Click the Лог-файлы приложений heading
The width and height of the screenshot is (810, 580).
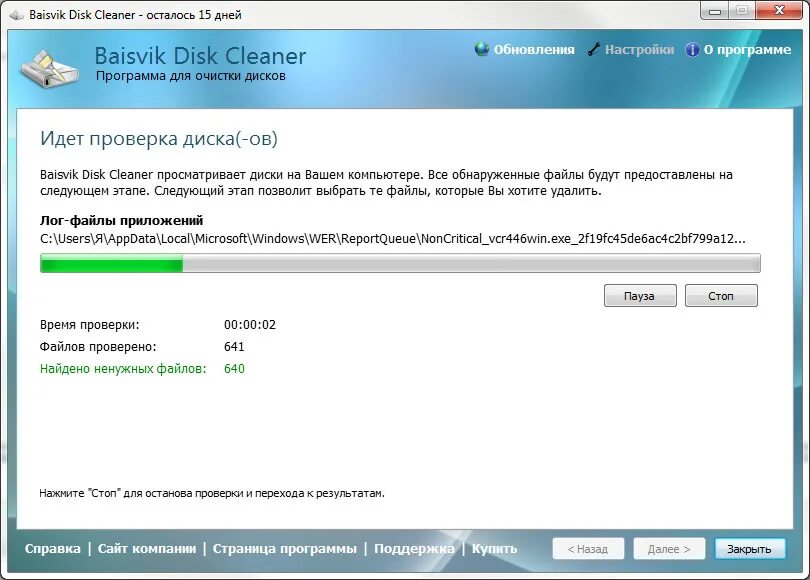(x=121, y=221)
